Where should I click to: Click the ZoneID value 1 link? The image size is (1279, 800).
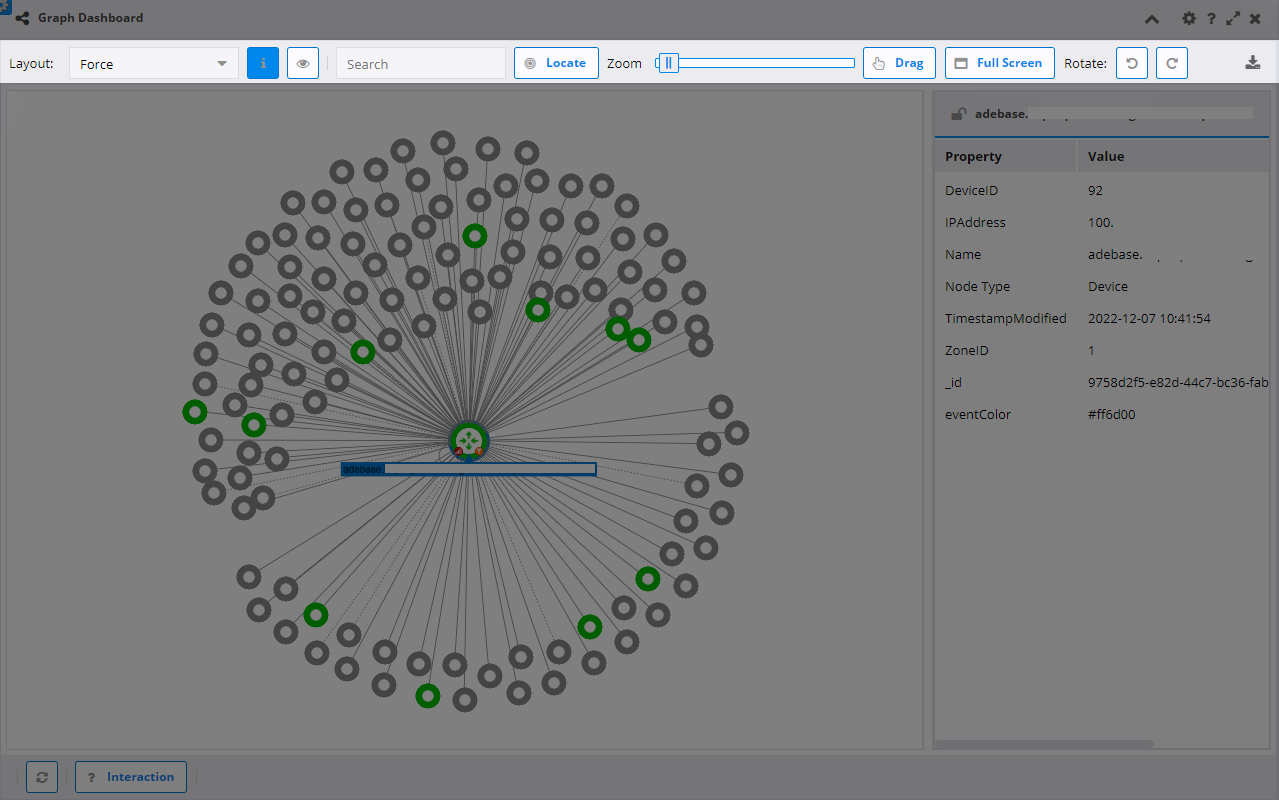(1091, 350)
